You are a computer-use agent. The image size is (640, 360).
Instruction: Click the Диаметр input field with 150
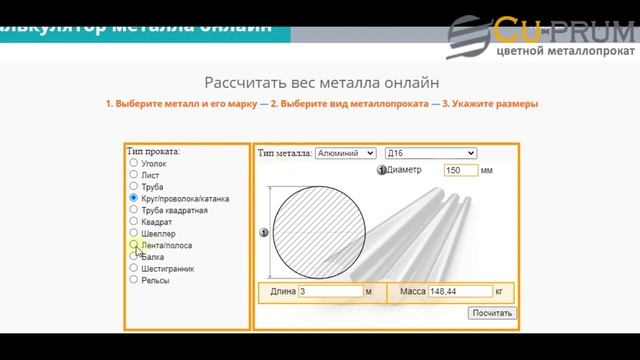[x=461, y=170]
